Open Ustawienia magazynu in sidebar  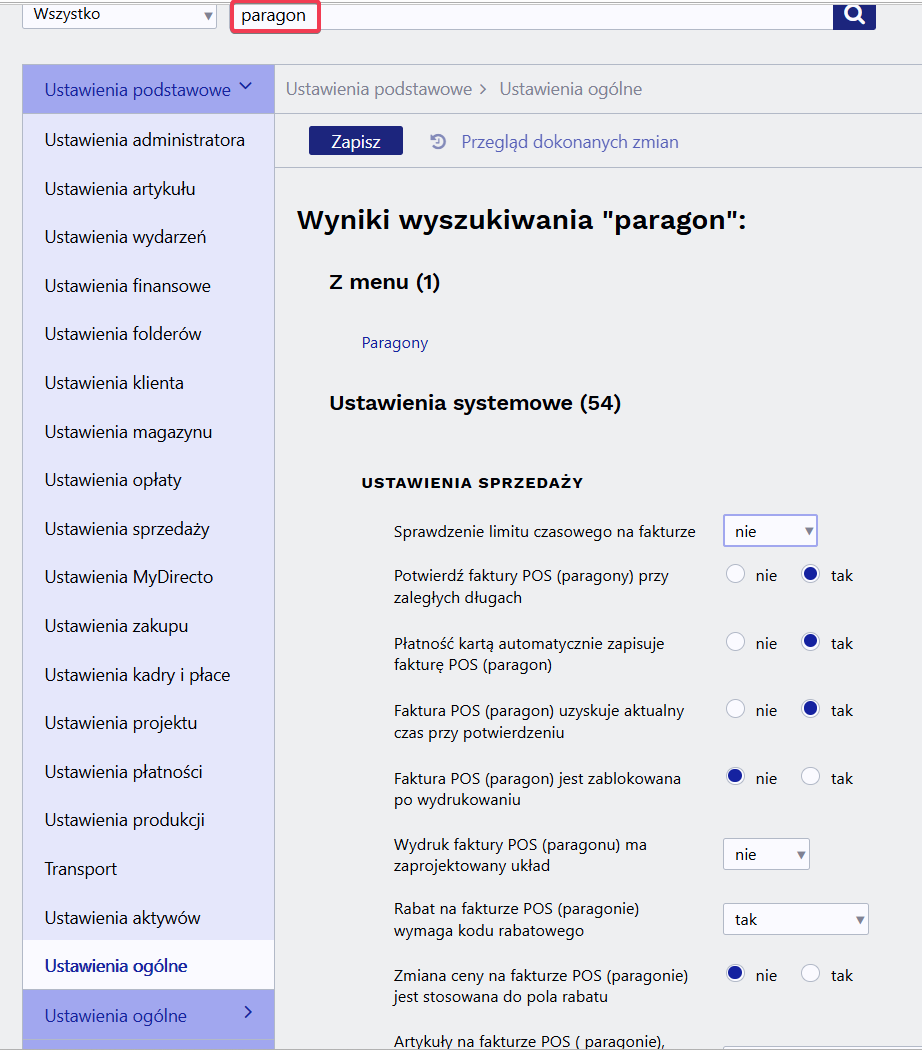point(128,432)
